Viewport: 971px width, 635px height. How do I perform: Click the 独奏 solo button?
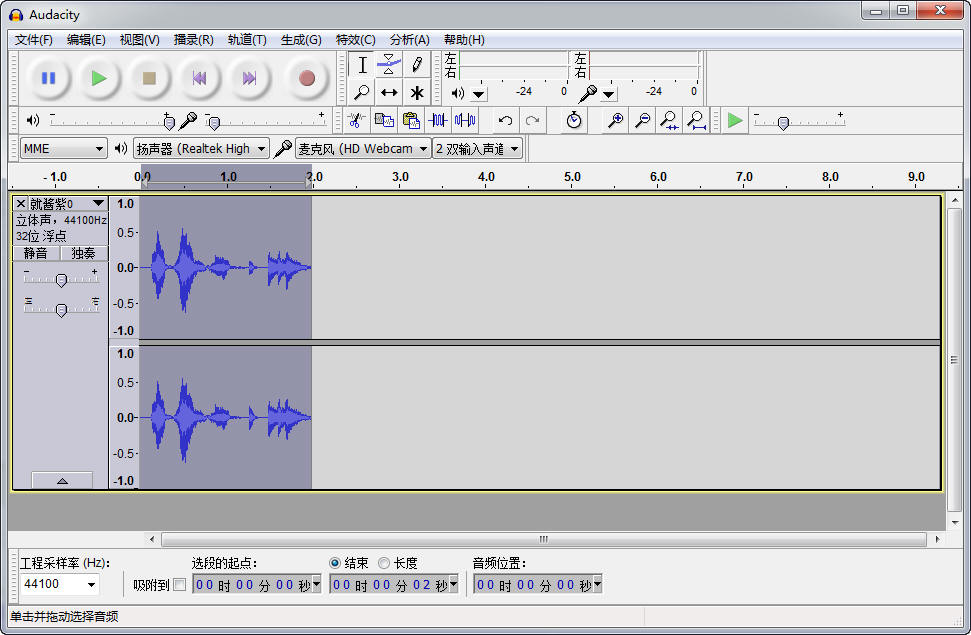pyautogui.click(x=83, y=254)
